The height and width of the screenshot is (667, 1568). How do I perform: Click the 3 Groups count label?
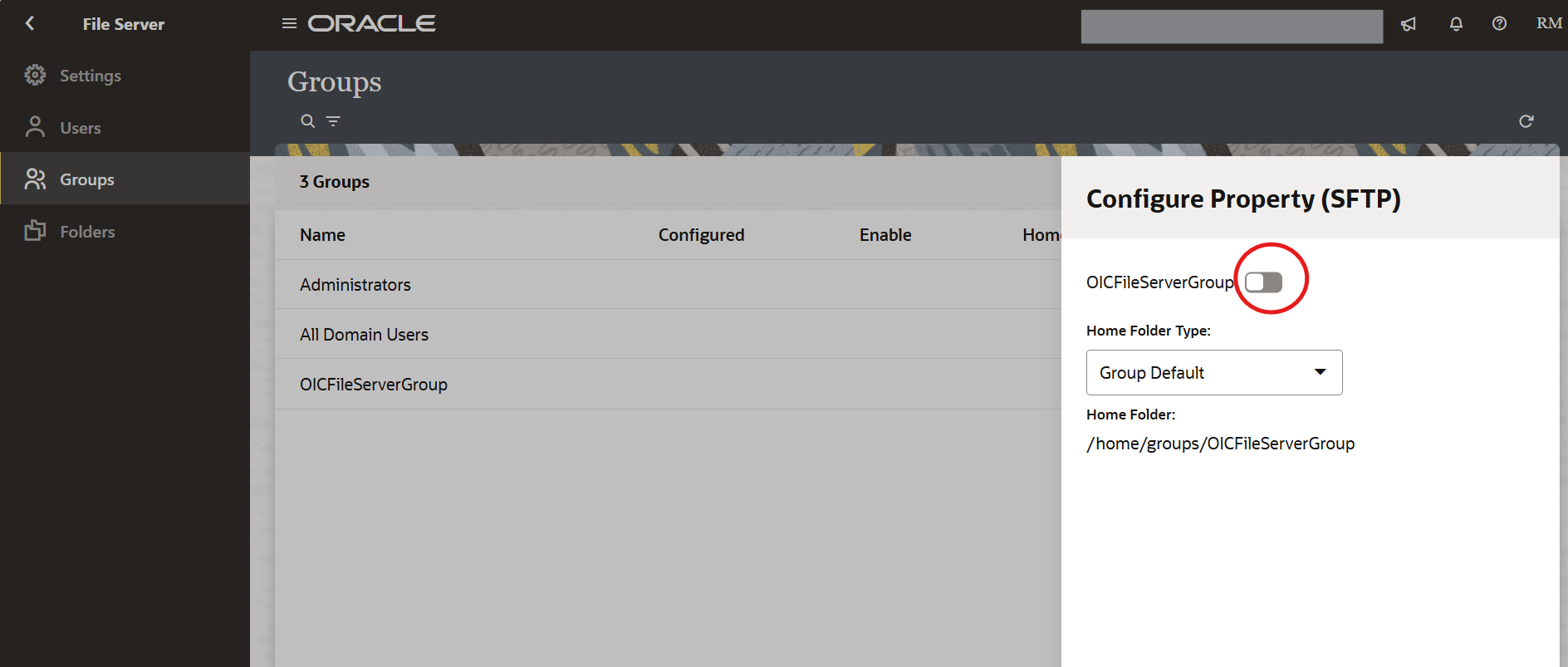tap(335, 182)
